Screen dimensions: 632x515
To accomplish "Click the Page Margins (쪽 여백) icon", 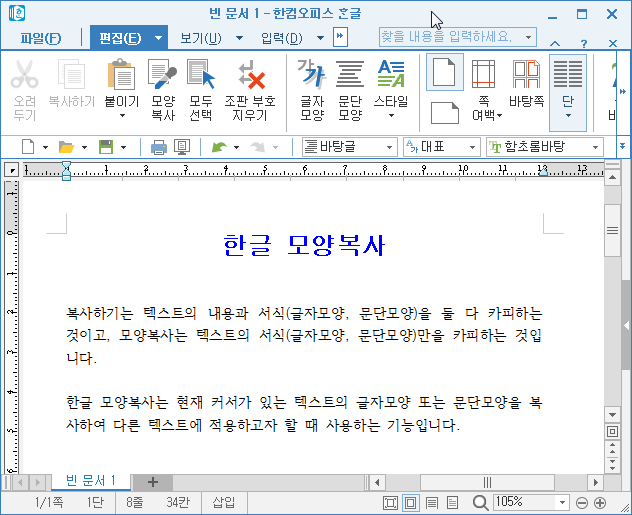I will (483, 74).
